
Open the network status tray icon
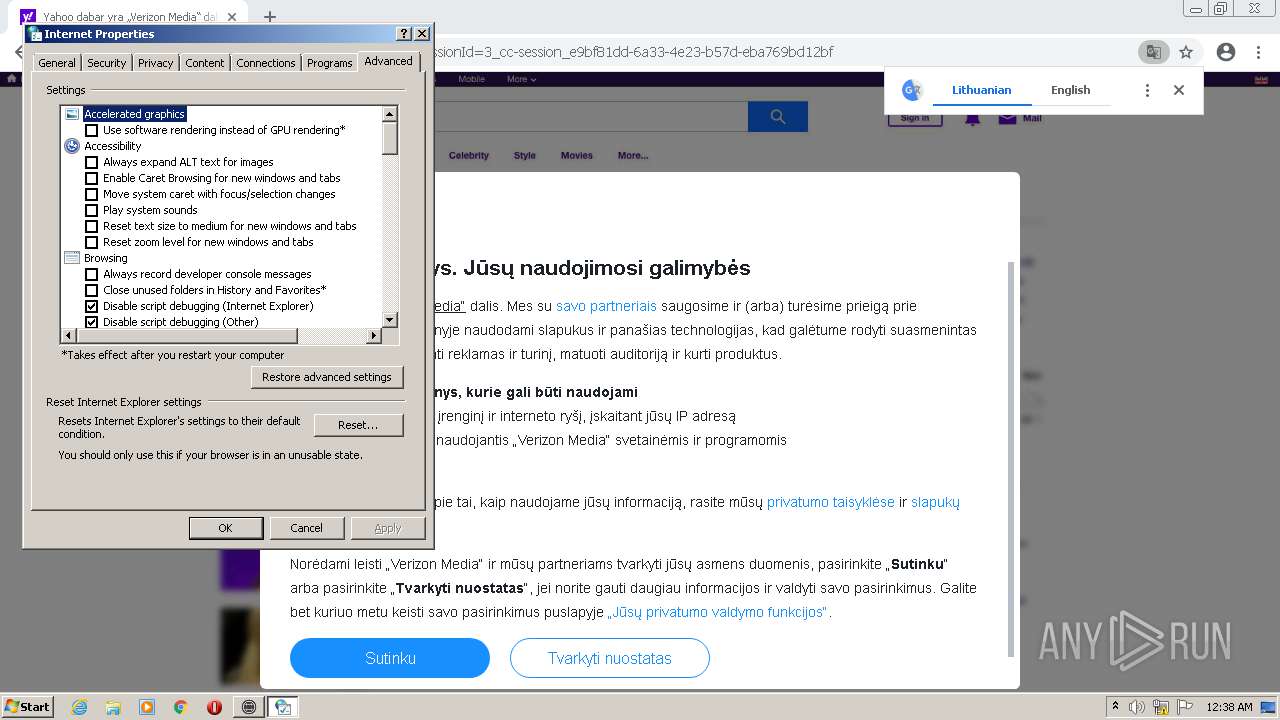(1161, 707)
